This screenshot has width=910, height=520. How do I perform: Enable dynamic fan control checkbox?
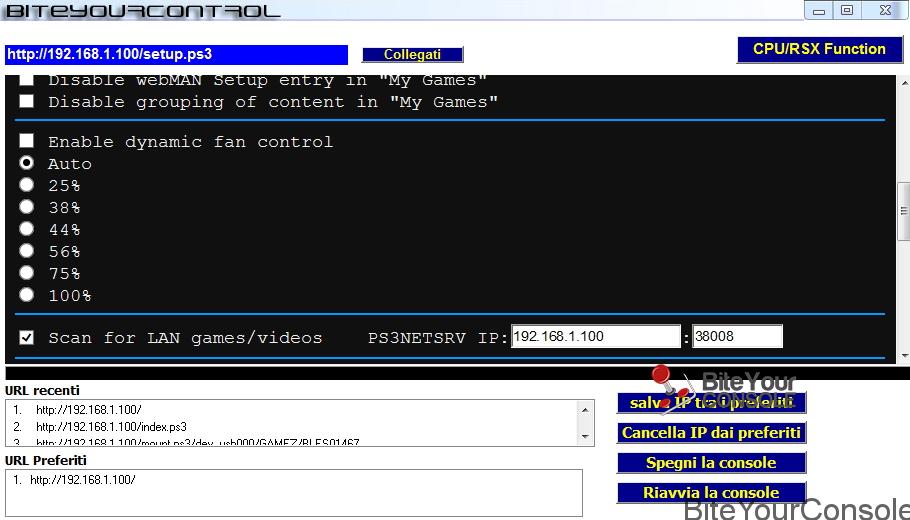click(26, 141)
